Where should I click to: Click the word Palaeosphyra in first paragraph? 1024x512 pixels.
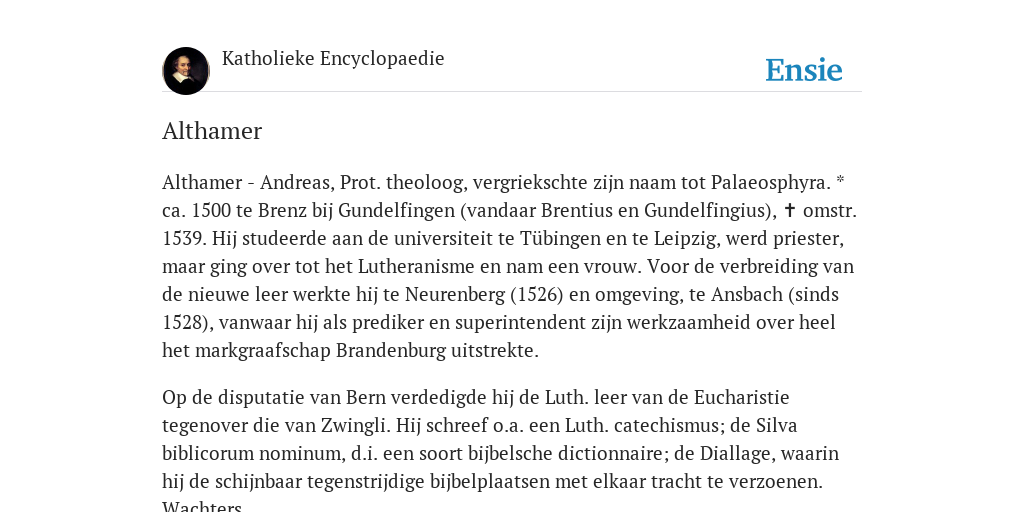click(771, 182)
